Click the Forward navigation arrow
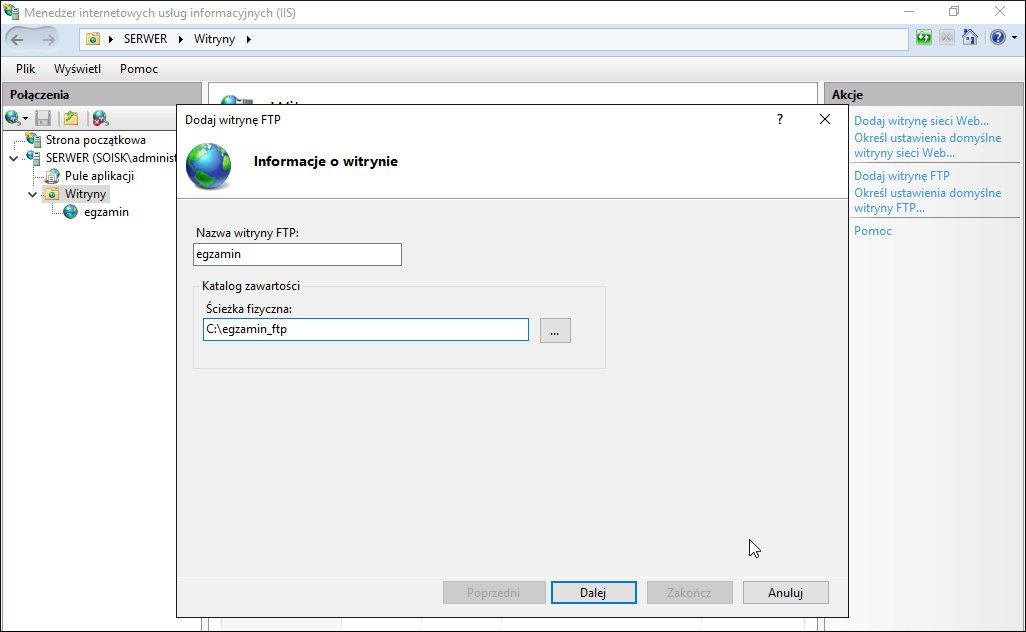This screenshot has width=1026, height=632. coord(48,39)
